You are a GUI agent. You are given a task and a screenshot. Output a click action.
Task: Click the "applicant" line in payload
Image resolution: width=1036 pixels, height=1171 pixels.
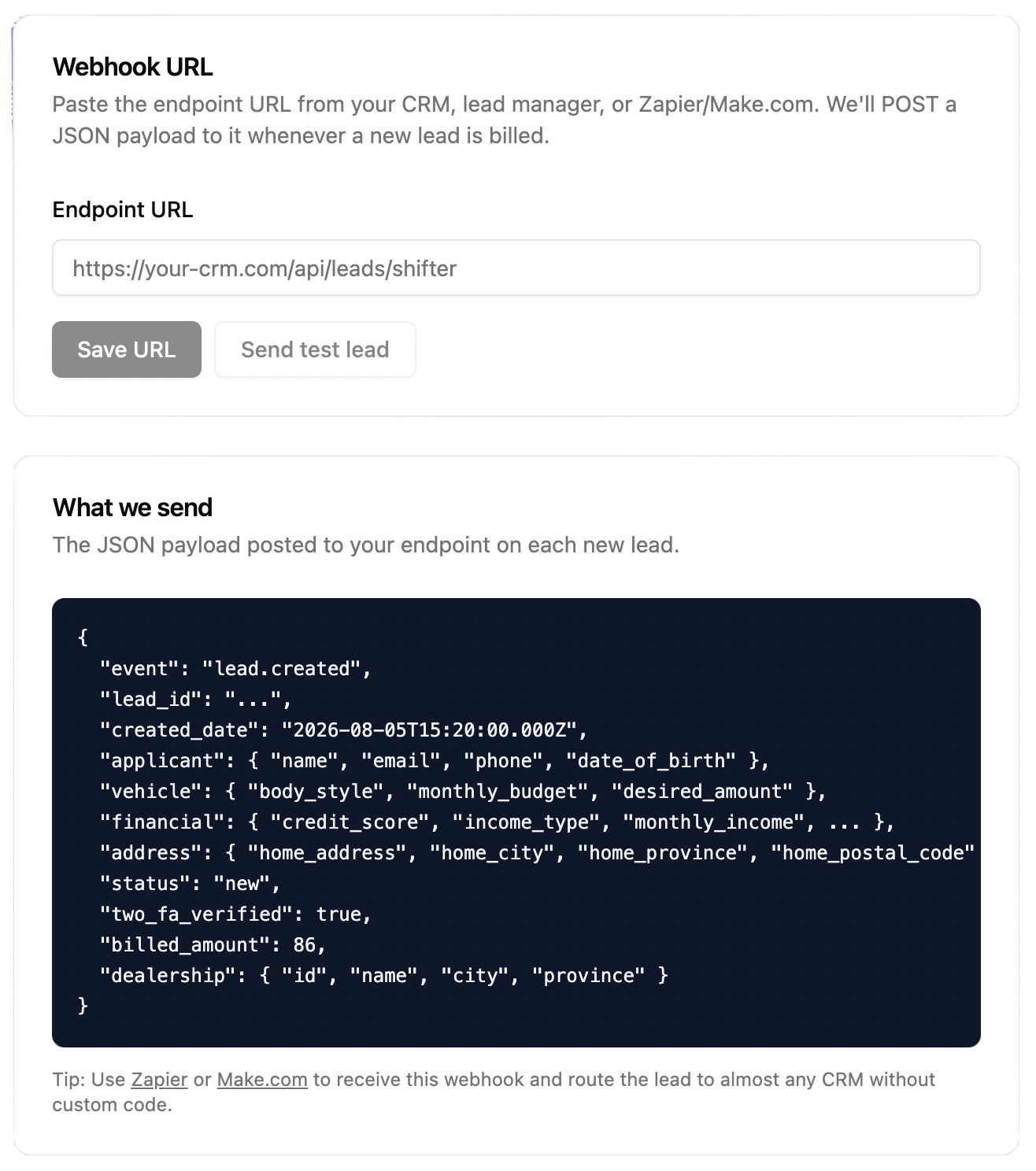435,761
